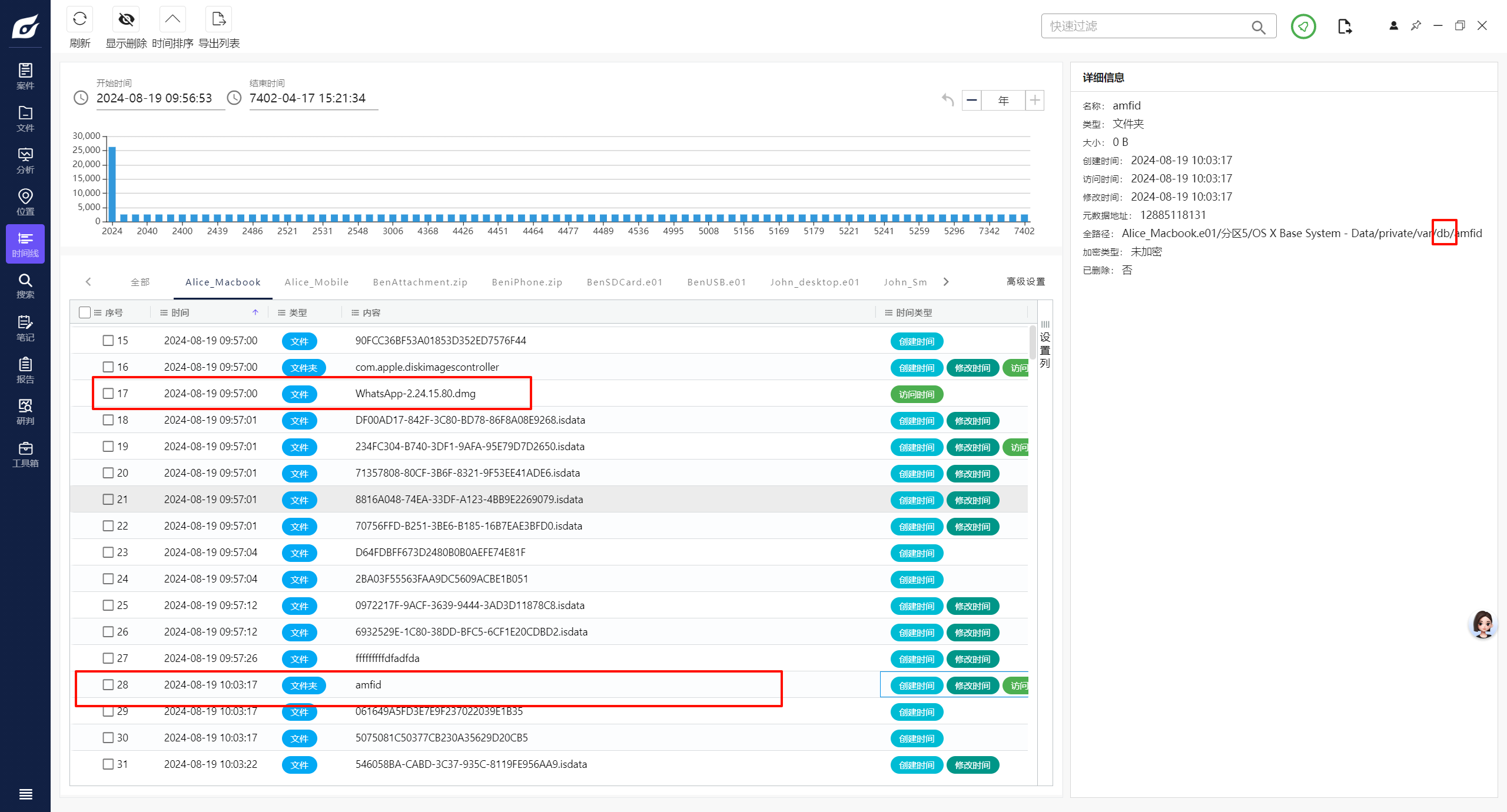1507x812 pixels.
Task: Select the Alice_Mobile tab
Action: [x=316, y=282]
